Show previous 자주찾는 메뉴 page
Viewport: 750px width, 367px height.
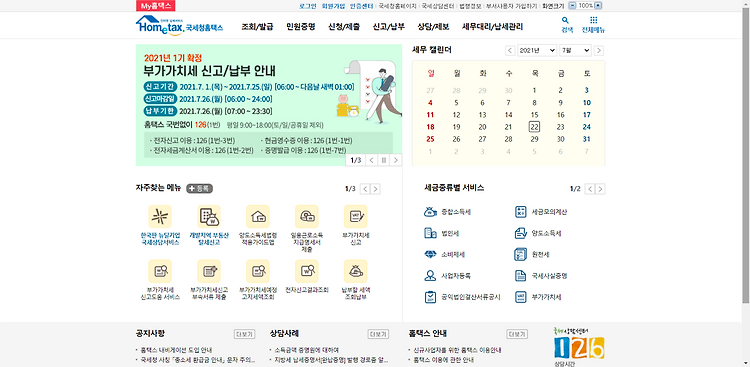tap(365, 189)
